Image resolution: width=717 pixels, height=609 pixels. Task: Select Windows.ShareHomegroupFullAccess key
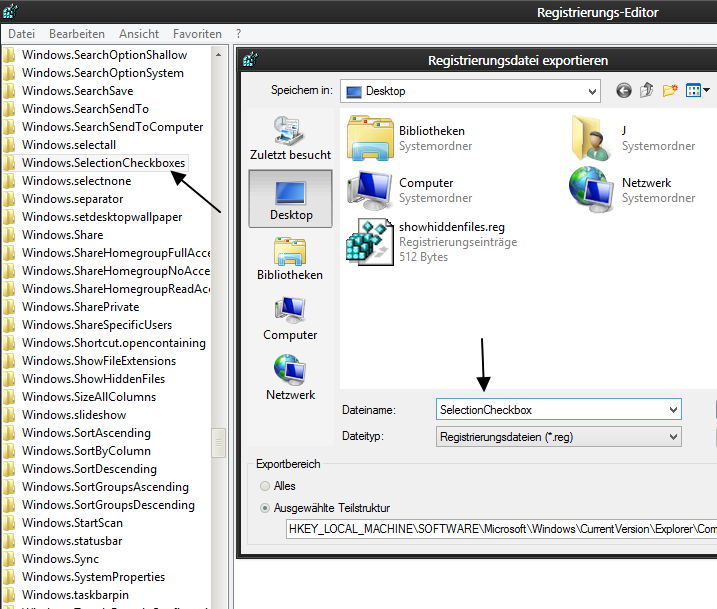[116, 253]
